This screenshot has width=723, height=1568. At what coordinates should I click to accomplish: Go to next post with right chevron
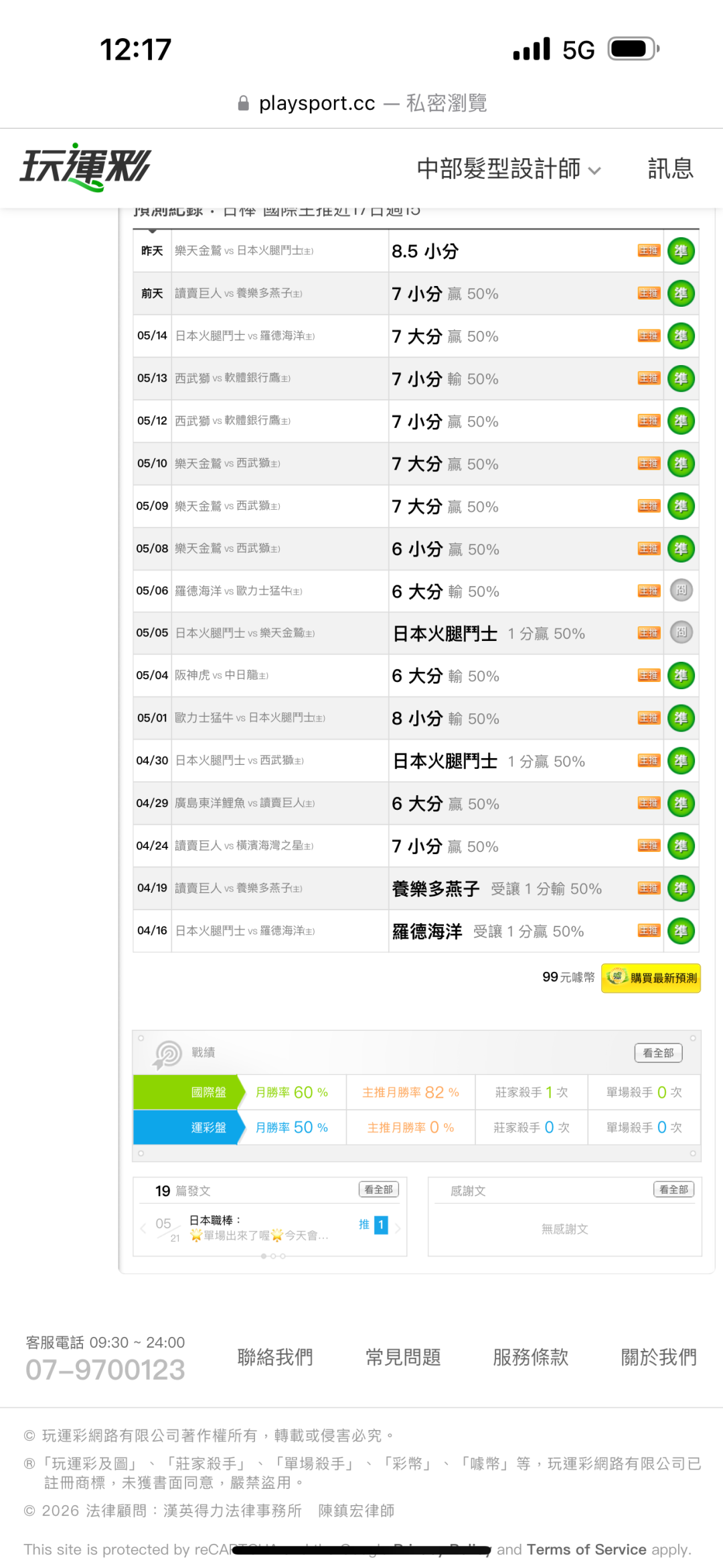point(398,1228)
